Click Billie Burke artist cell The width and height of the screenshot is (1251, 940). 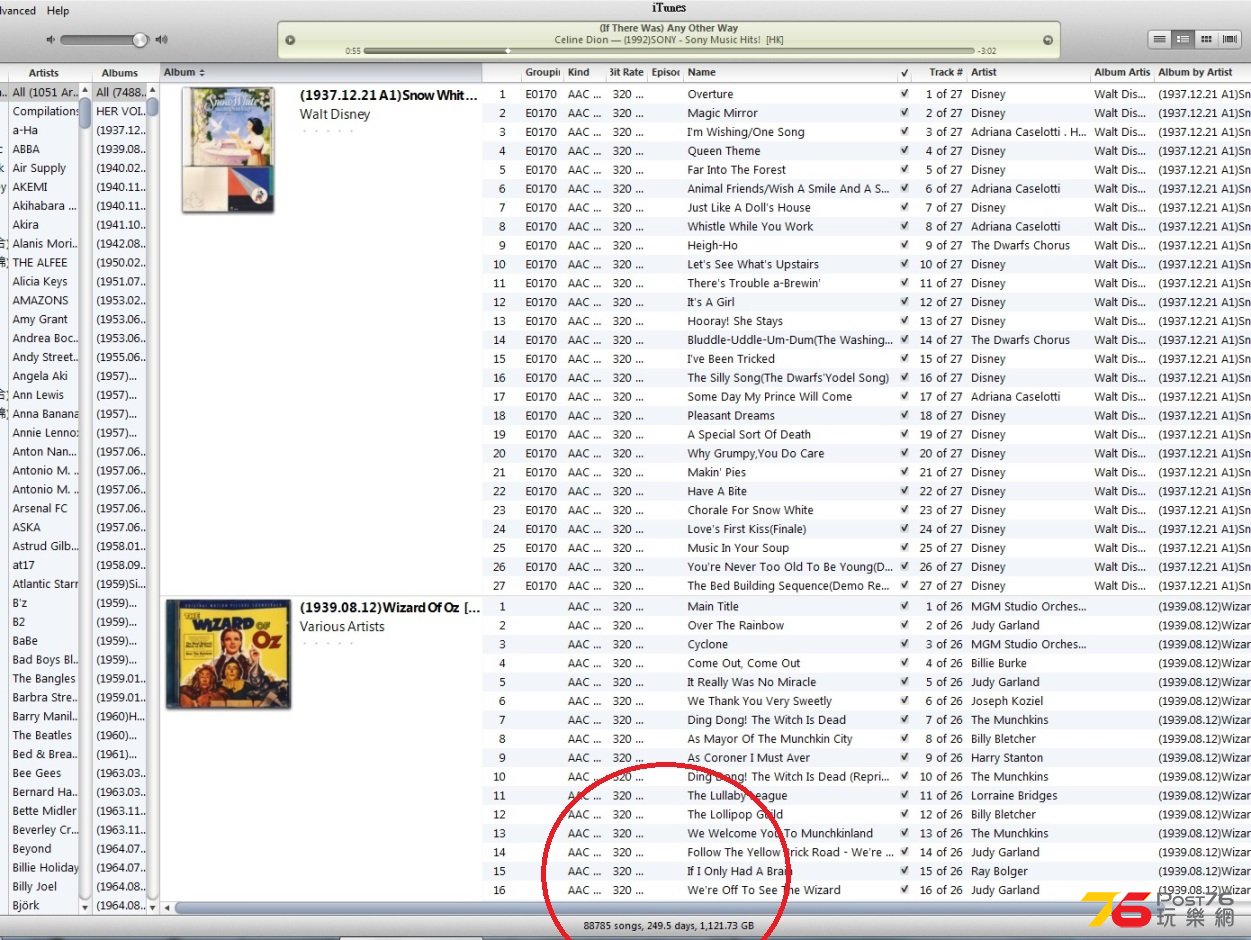[999, 663]
